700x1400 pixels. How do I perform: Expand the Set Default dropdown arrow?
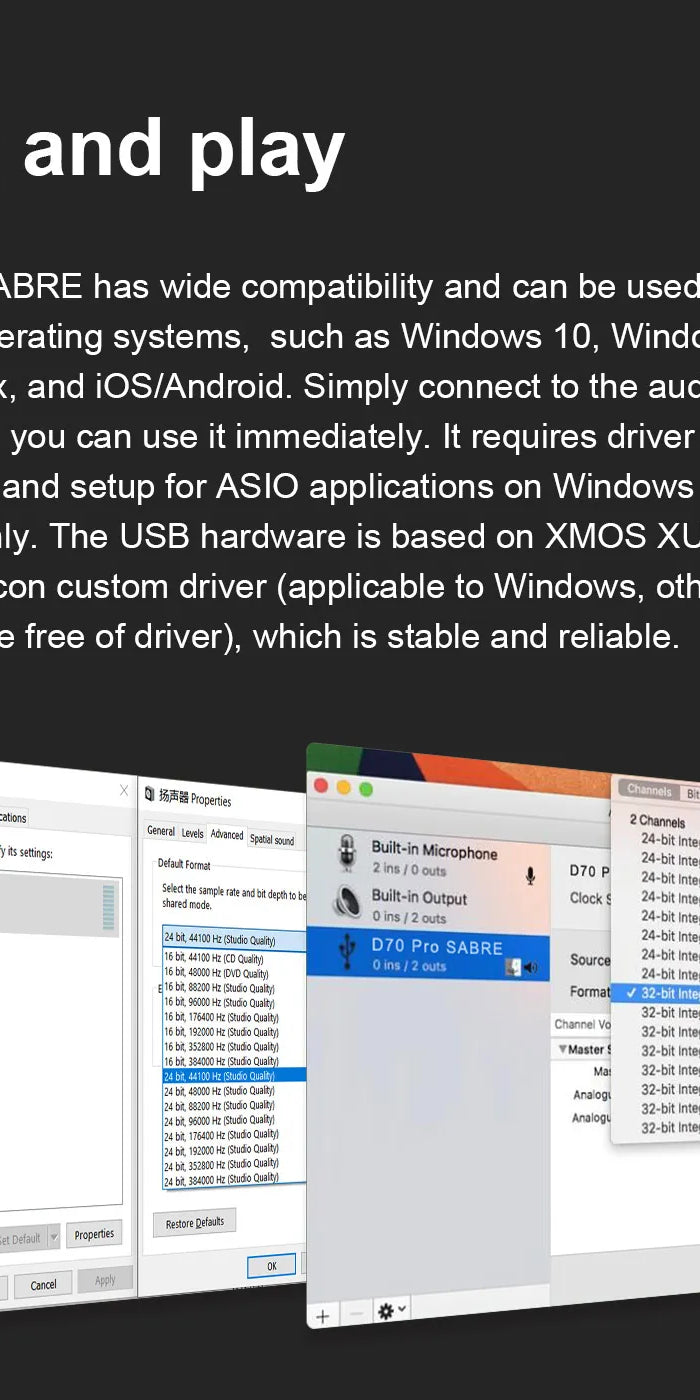[54, 1237]
